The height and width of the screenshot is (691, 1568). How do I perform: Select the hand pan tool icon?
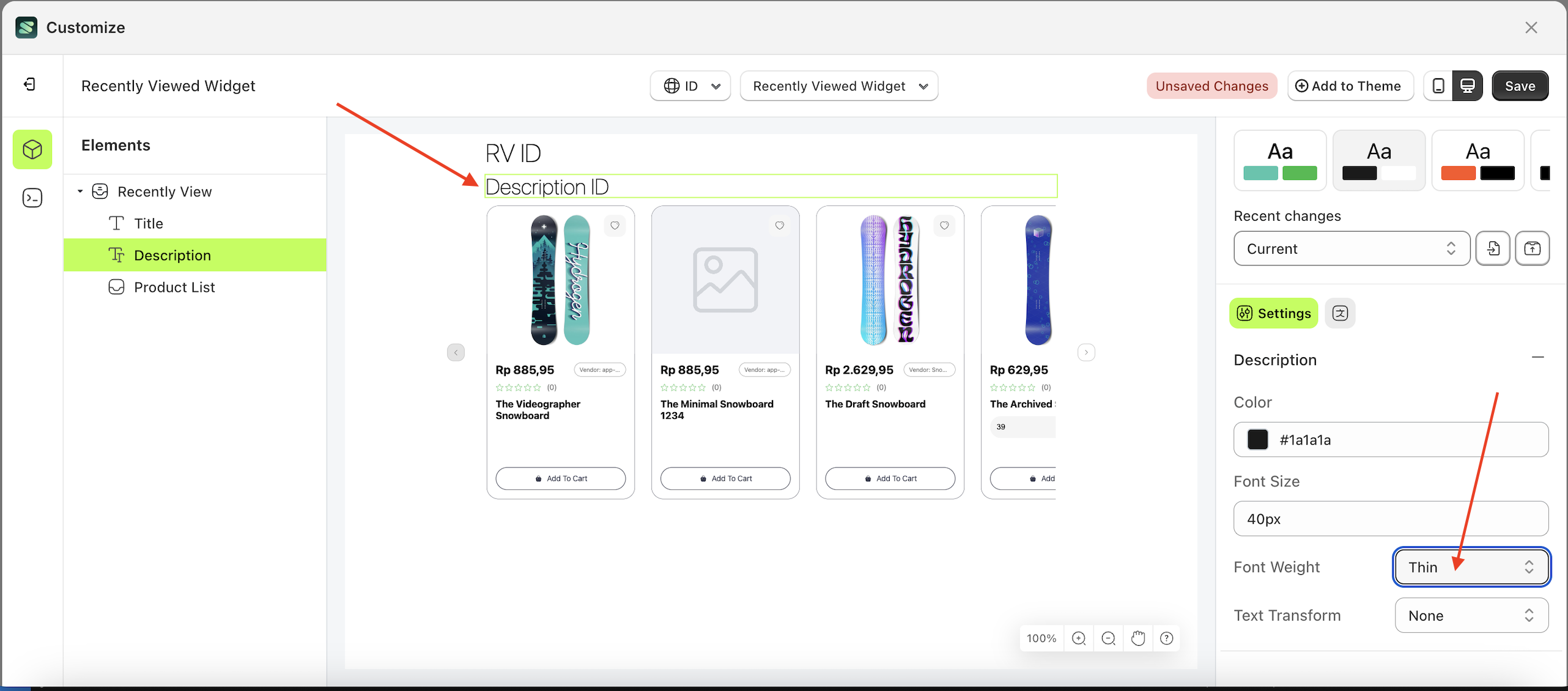click(x=1137, y=638)
